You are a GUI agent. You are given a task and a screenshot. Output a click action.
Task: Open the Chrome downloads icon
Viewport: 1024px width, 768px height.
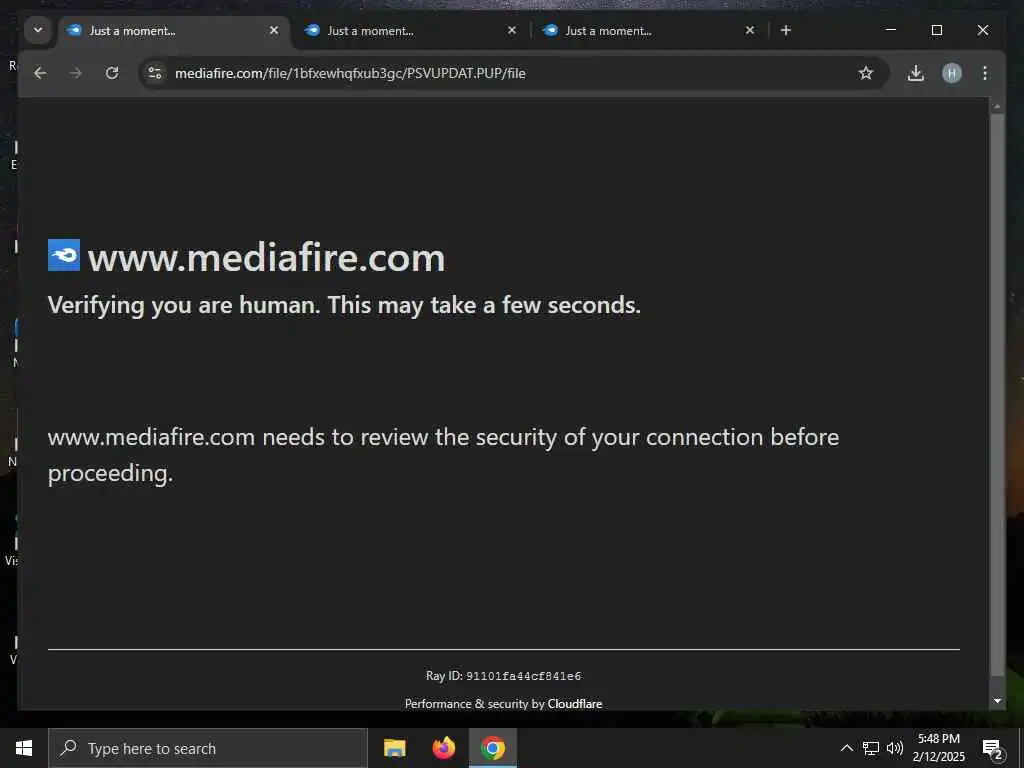click(x=916, y=73)
